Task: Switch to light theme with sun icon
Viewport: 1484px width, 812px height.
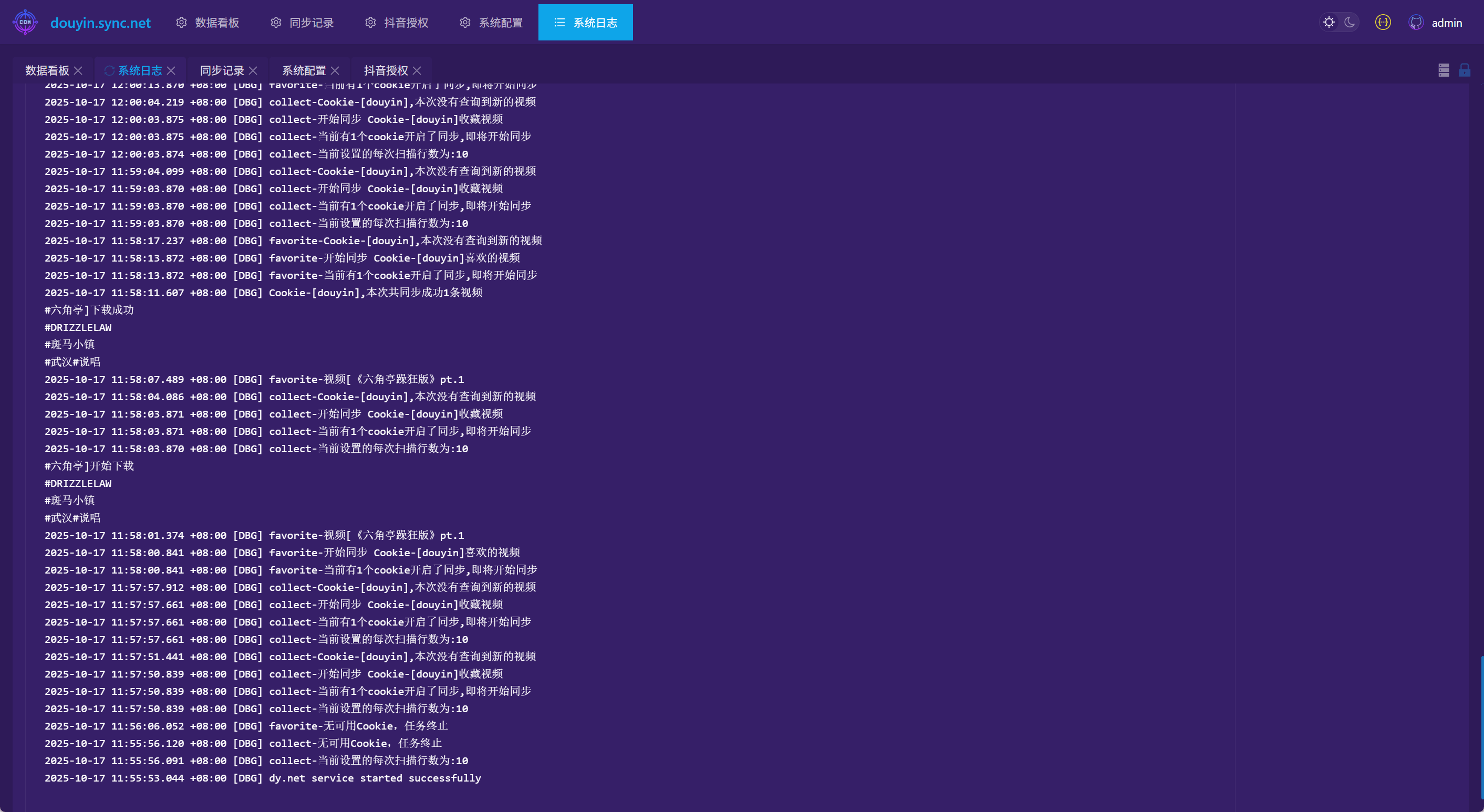Action: pyautogui.click(x=1329, y=23)
